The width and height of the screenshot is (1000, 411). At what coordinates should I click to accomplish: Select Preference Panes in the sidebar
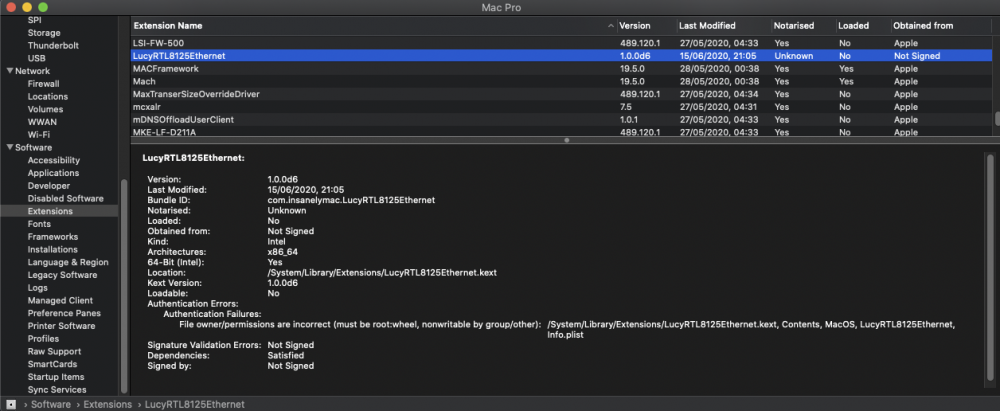coord(64,313)
